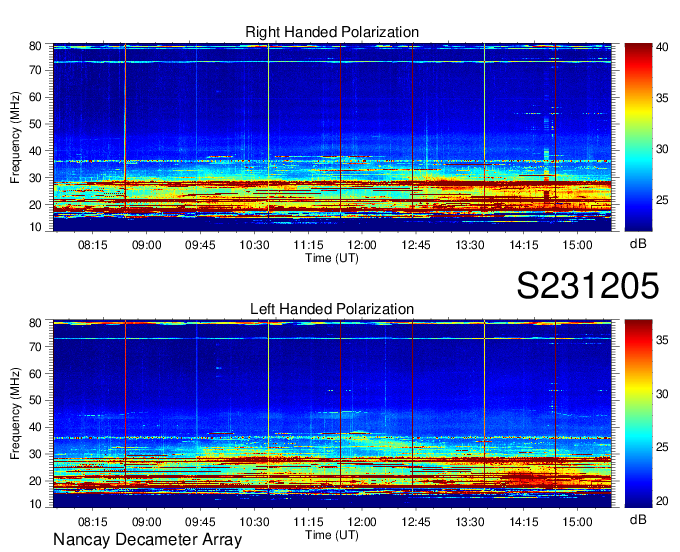Click the "40" frequency tick of Left Handed plot
Image resolution: width=680 pixels, height=552 pixels.
click(x=35, y=427)
